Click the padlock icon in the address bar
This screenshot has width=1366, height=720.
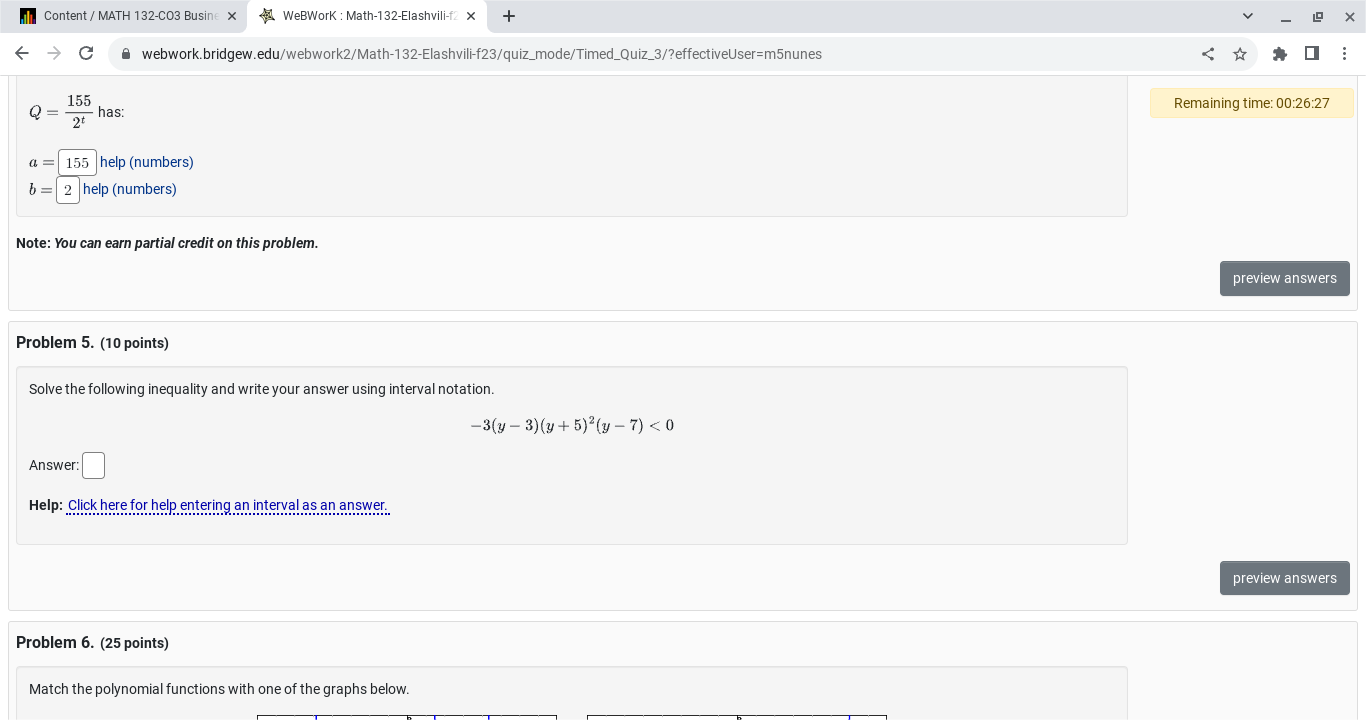126,54
